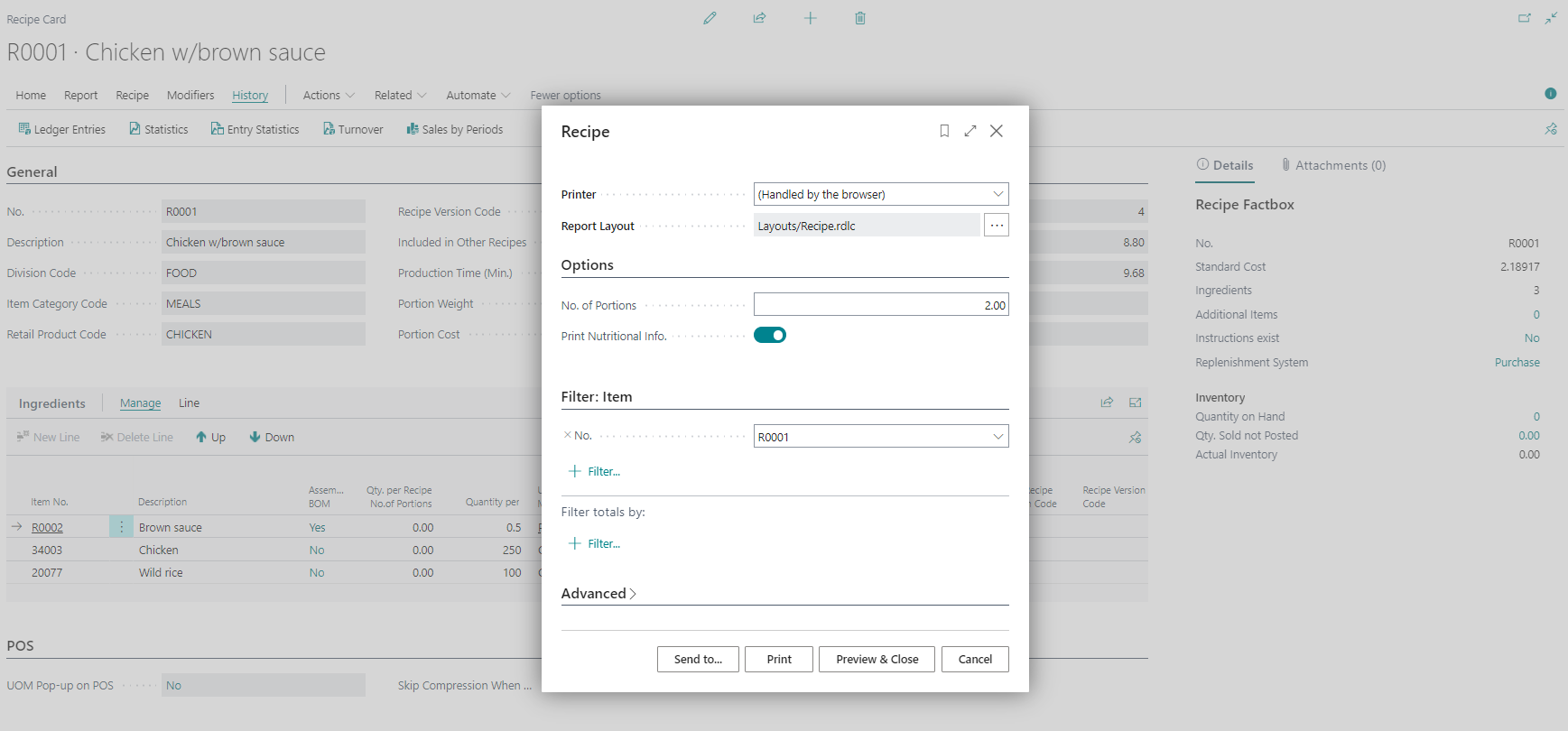Toggle Print Nutritional Info. switch
The width and height of the screenshot is (1568, 731).
[x=770, y=336]
